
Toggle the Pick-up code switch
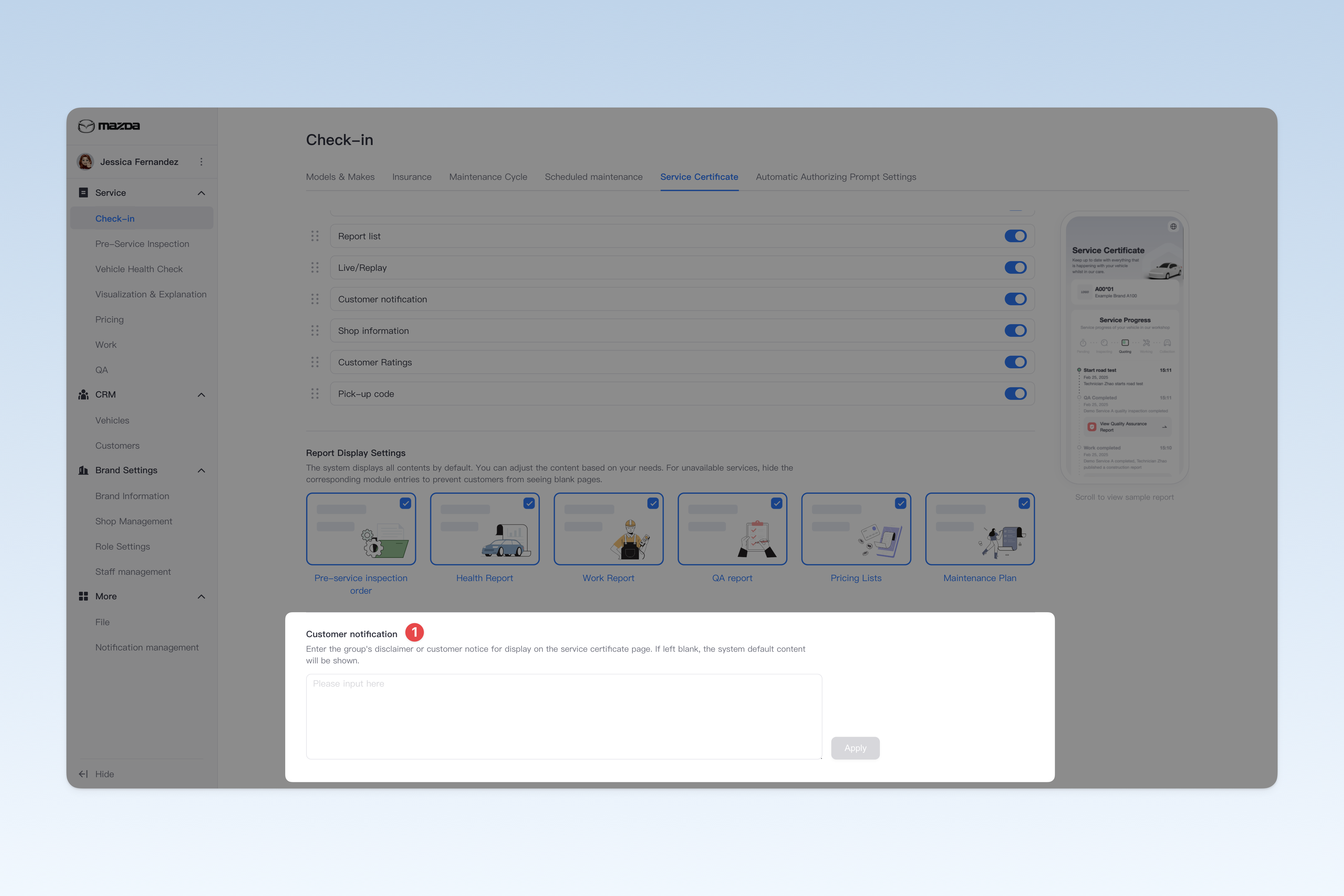(1016, 394)
